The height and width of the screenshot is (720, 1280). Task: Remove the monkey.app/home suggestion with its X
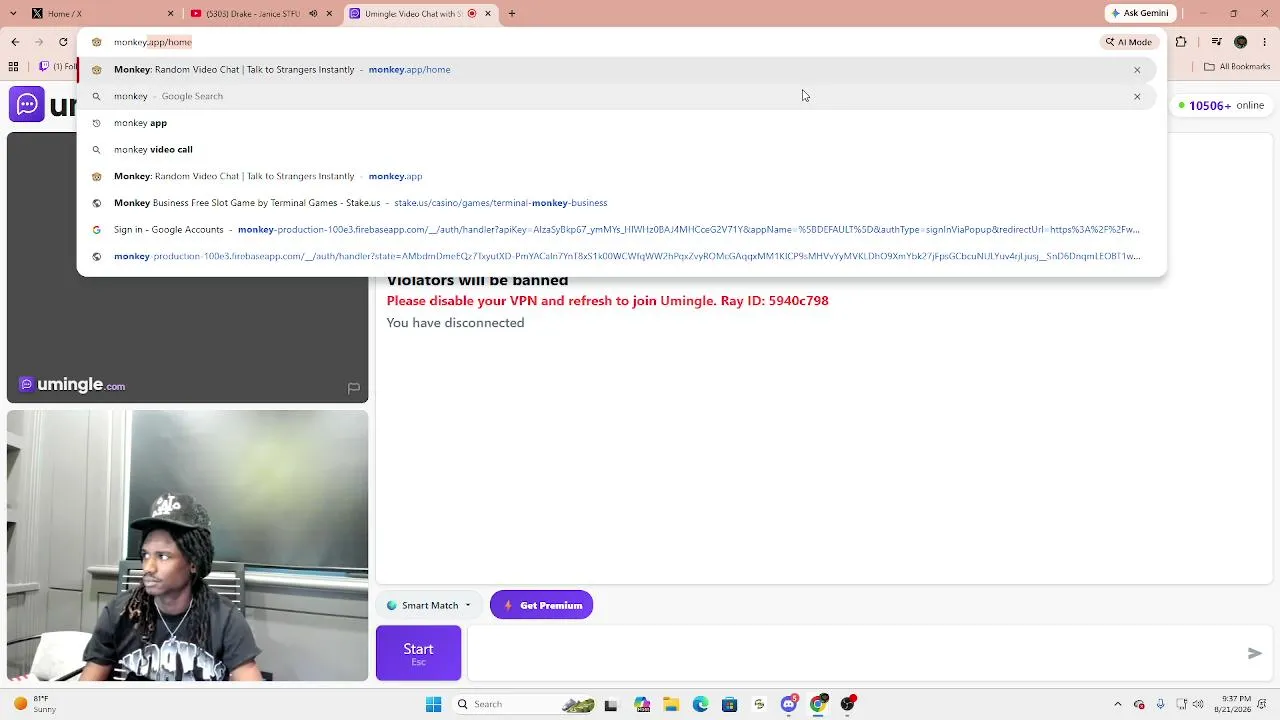[x=1137, y=70]
